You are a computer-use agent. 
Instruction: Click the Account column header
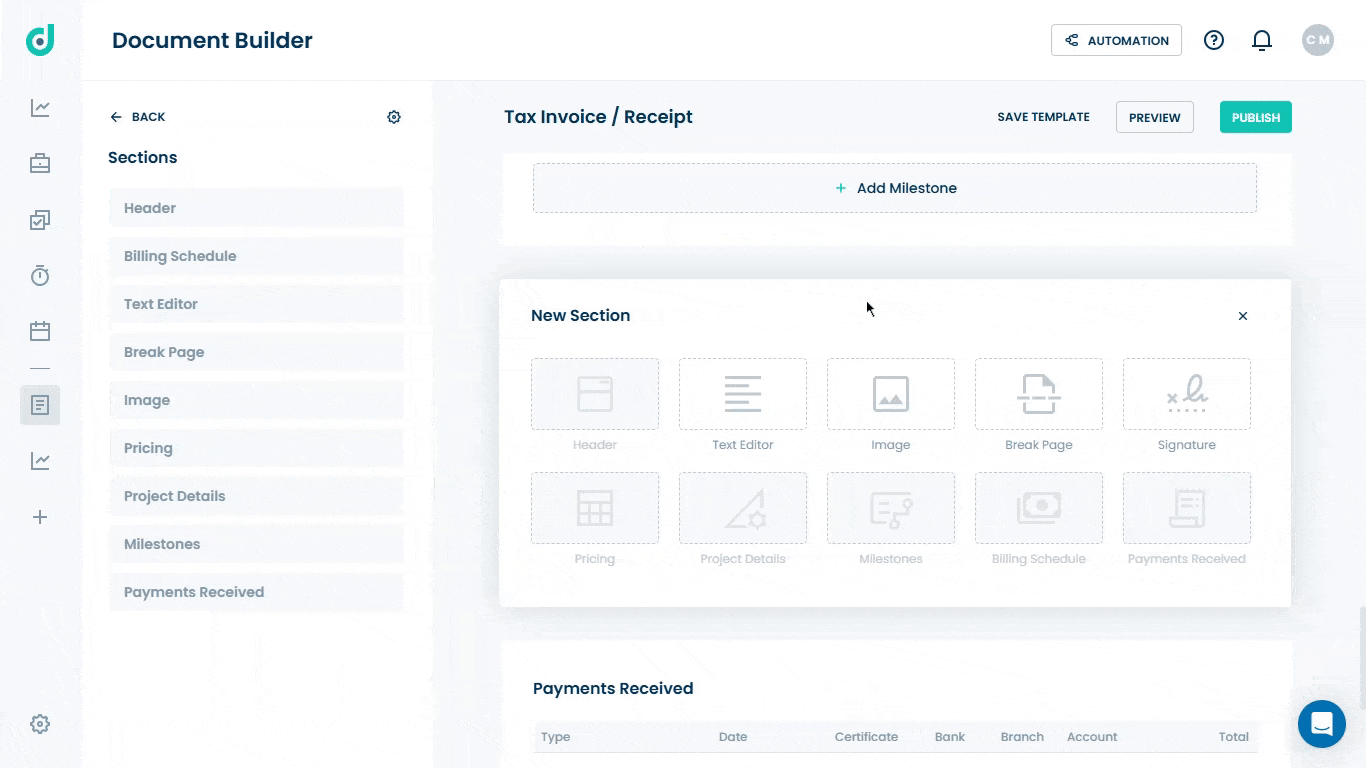(1092, 737)
